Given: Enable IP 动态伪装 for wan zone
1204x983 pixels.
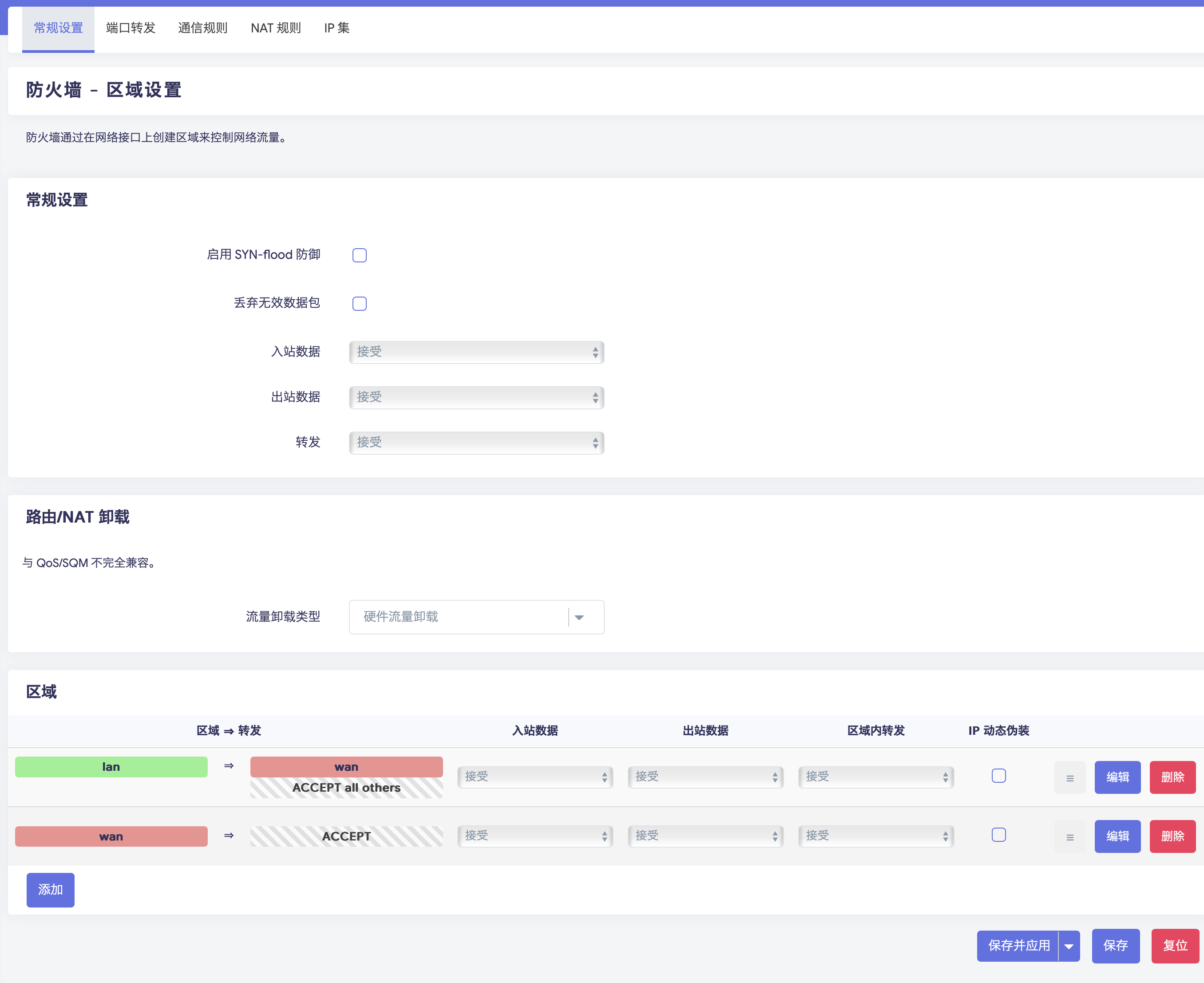Looking at the screenshot, I should (998, 835).
